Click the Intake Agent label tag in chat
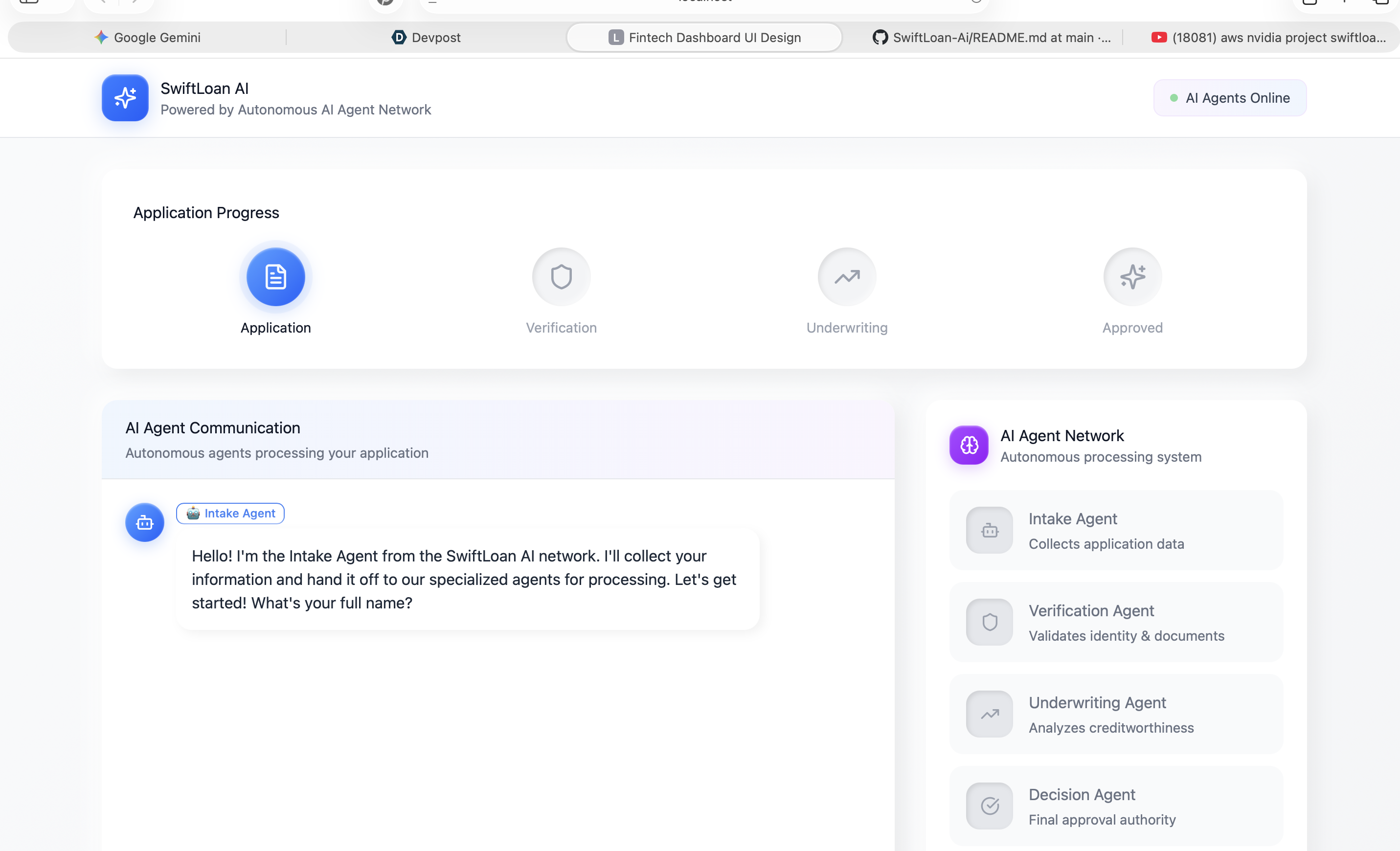This screenshot has height=851, width=1400. [230, 513]
